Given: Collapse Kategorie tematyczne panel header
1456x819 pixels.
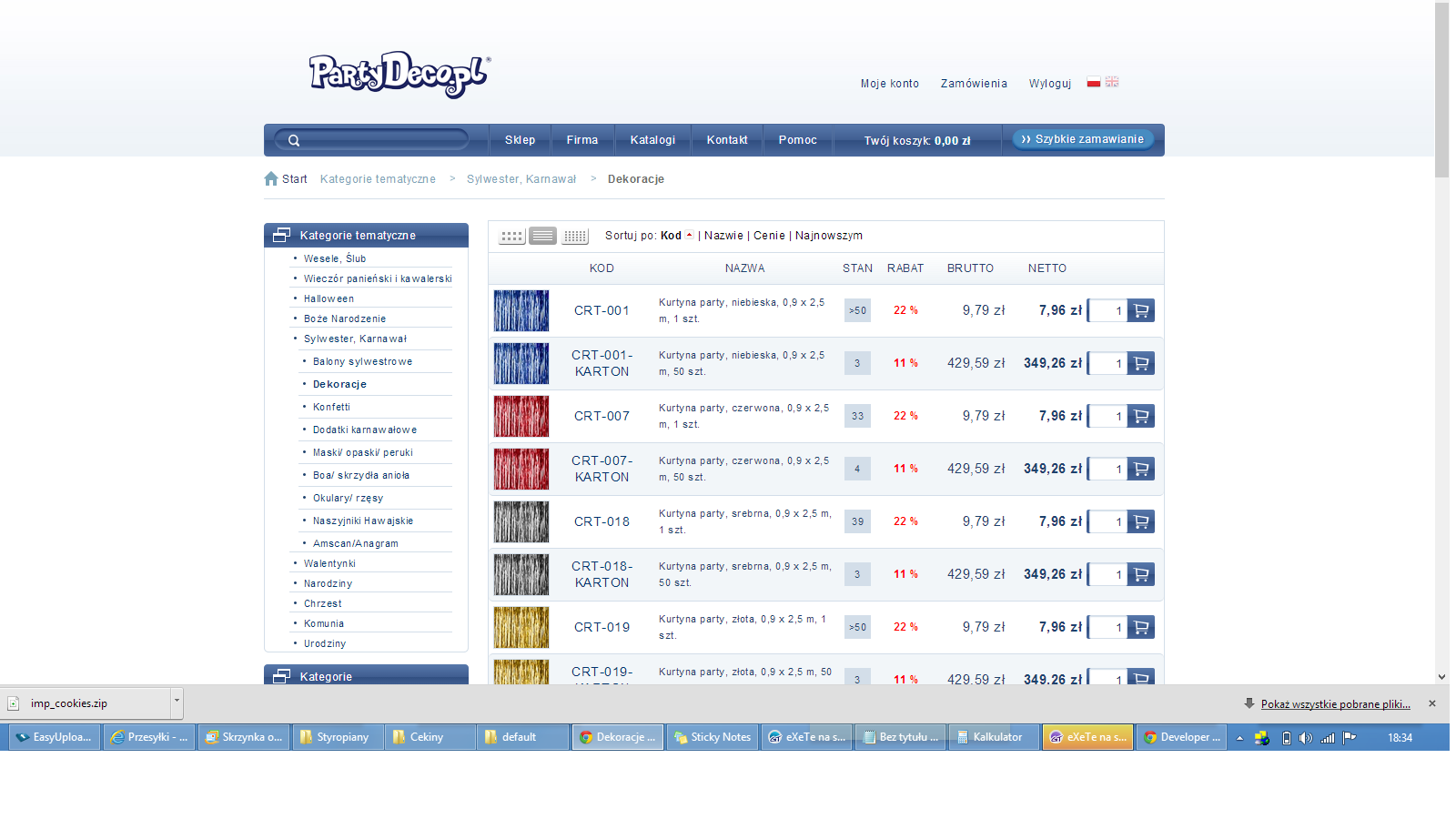Looking at the screenshot, I should click(x=366, y=235).
